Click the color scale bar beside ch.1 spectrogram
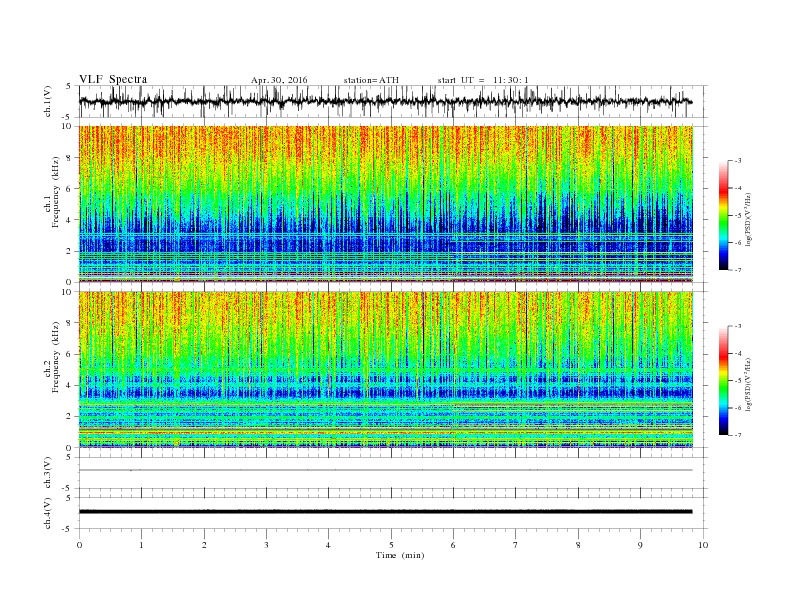 point(724,215)
